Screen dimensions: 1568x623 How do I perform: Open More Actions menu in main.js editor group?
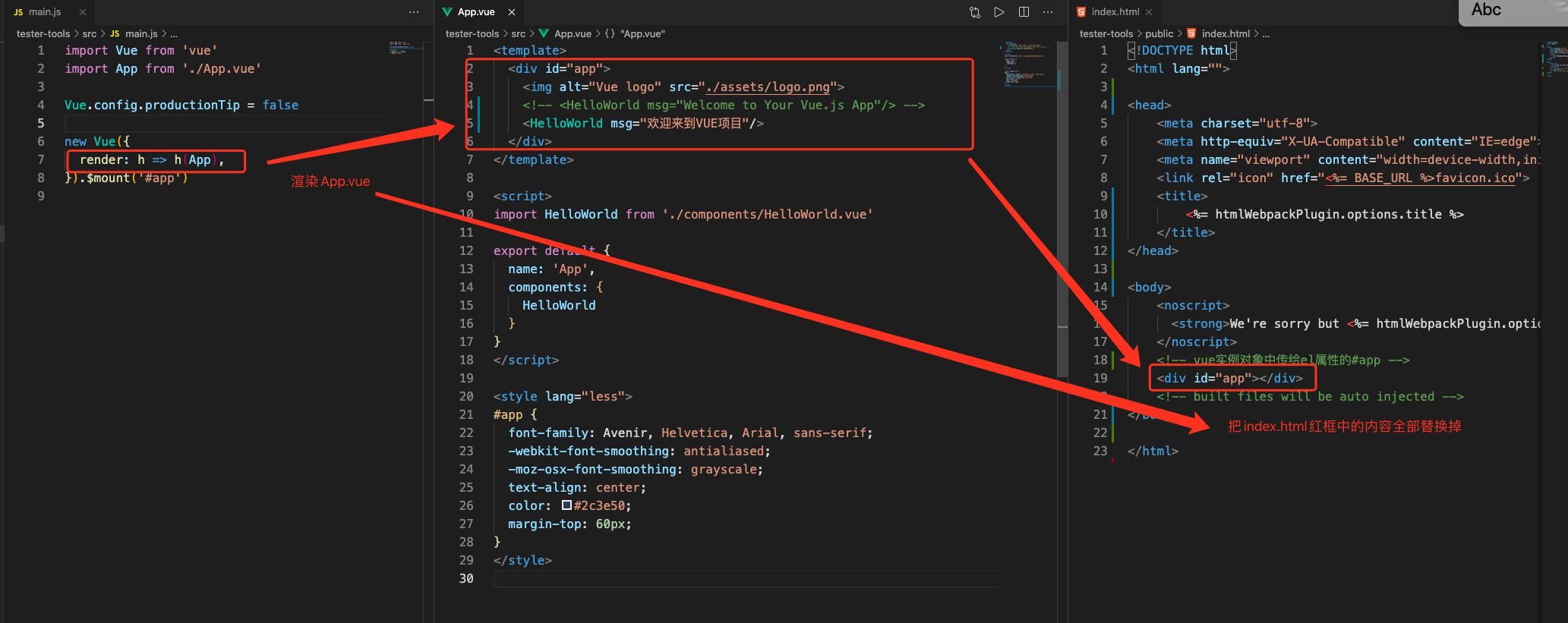pos(414,12)
